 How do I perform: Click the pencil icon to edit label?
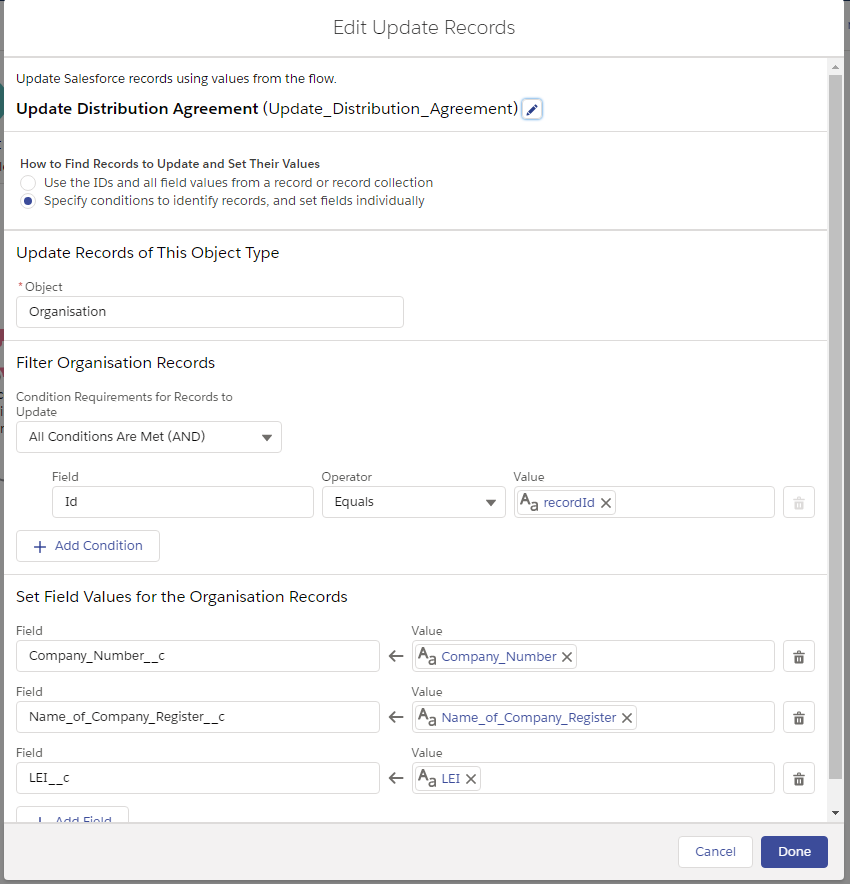[x=532, y=109]
